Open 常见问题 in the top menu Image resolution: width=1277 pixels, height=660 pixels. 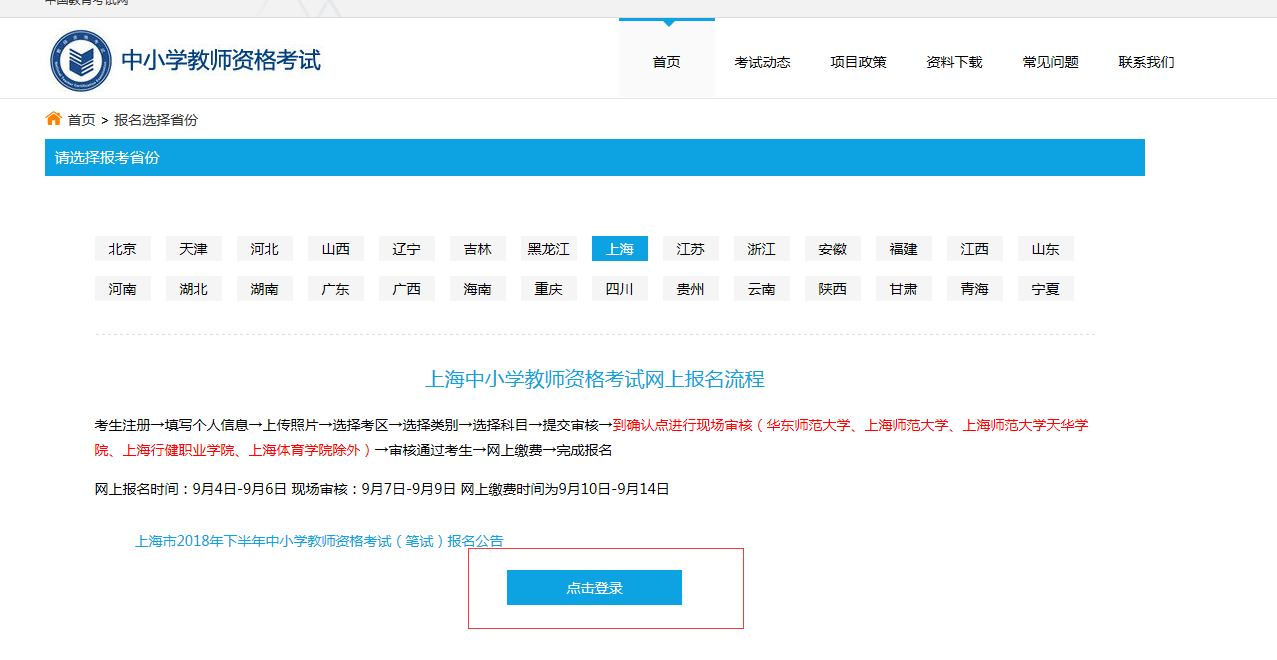(1050, 62)
